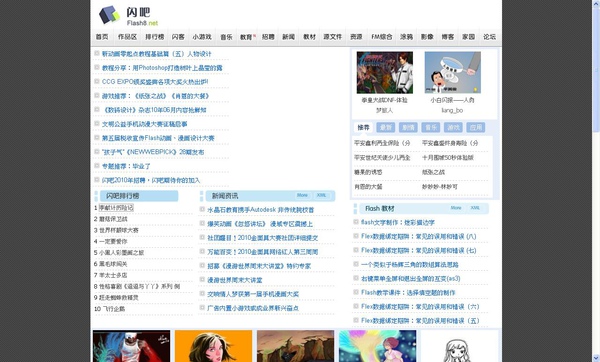The height and width of the screenshot is (362, 600).
Task: Open the Photoshop 教程分享 article link
Action: 162,68
